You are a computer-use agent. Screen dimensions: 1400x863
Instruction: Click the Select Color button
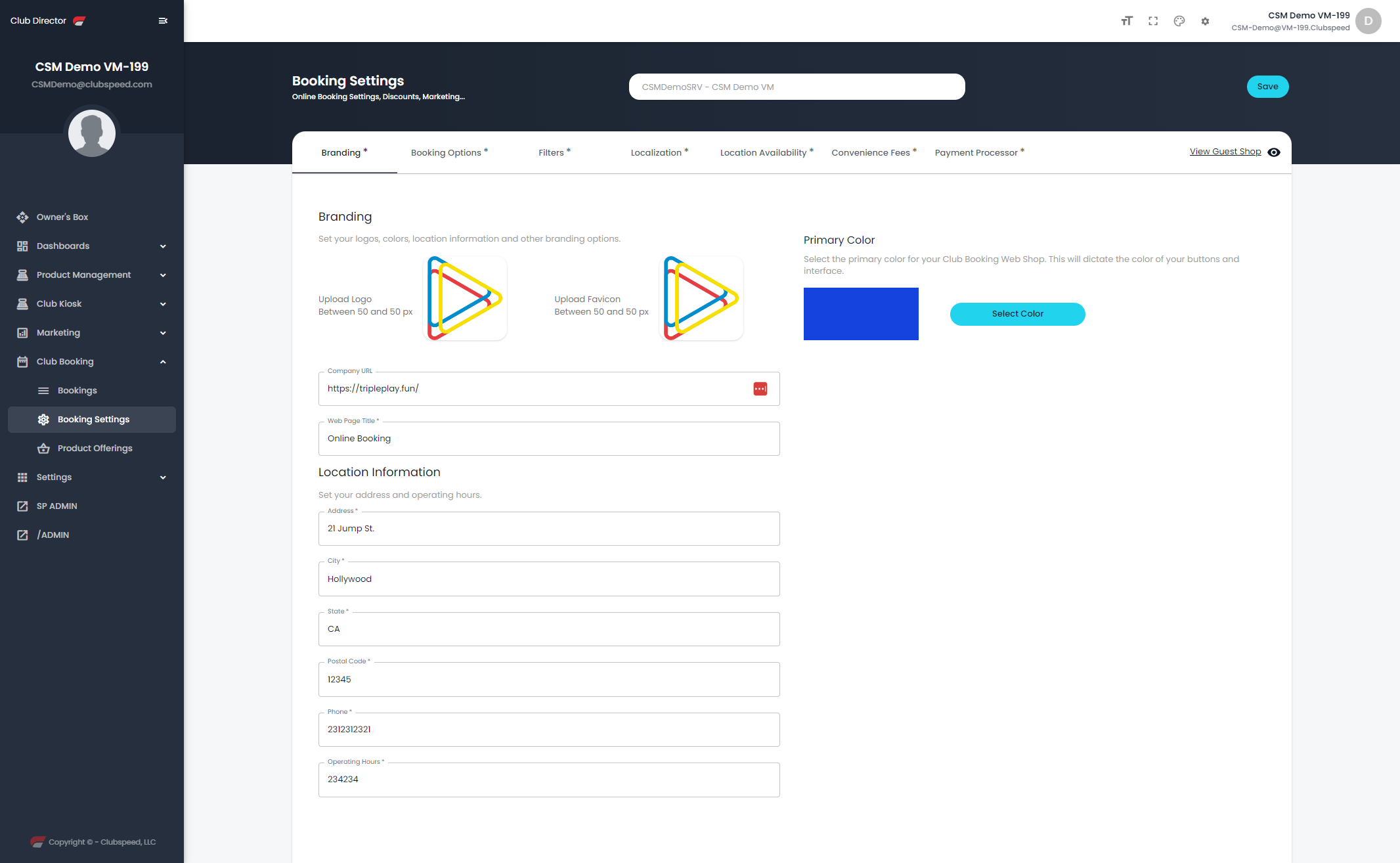[x=1017, y=314]
